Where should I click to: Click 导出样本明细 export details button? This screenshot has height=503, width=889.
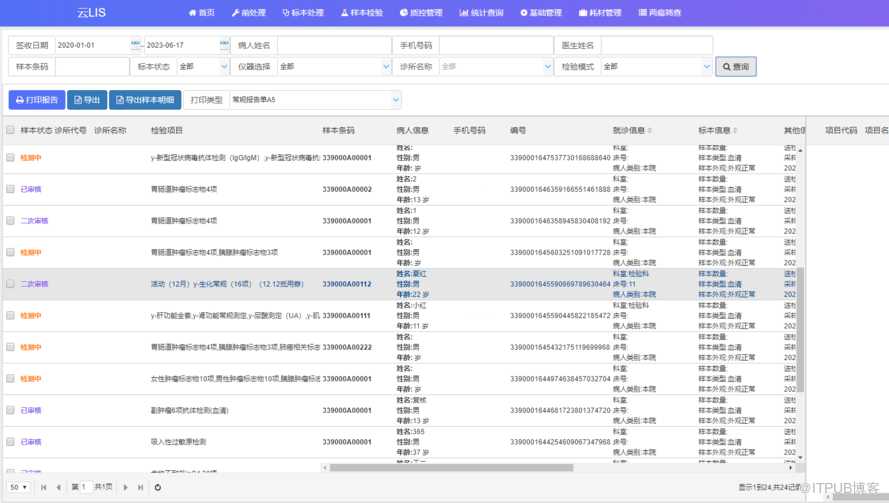coord(145,100)
